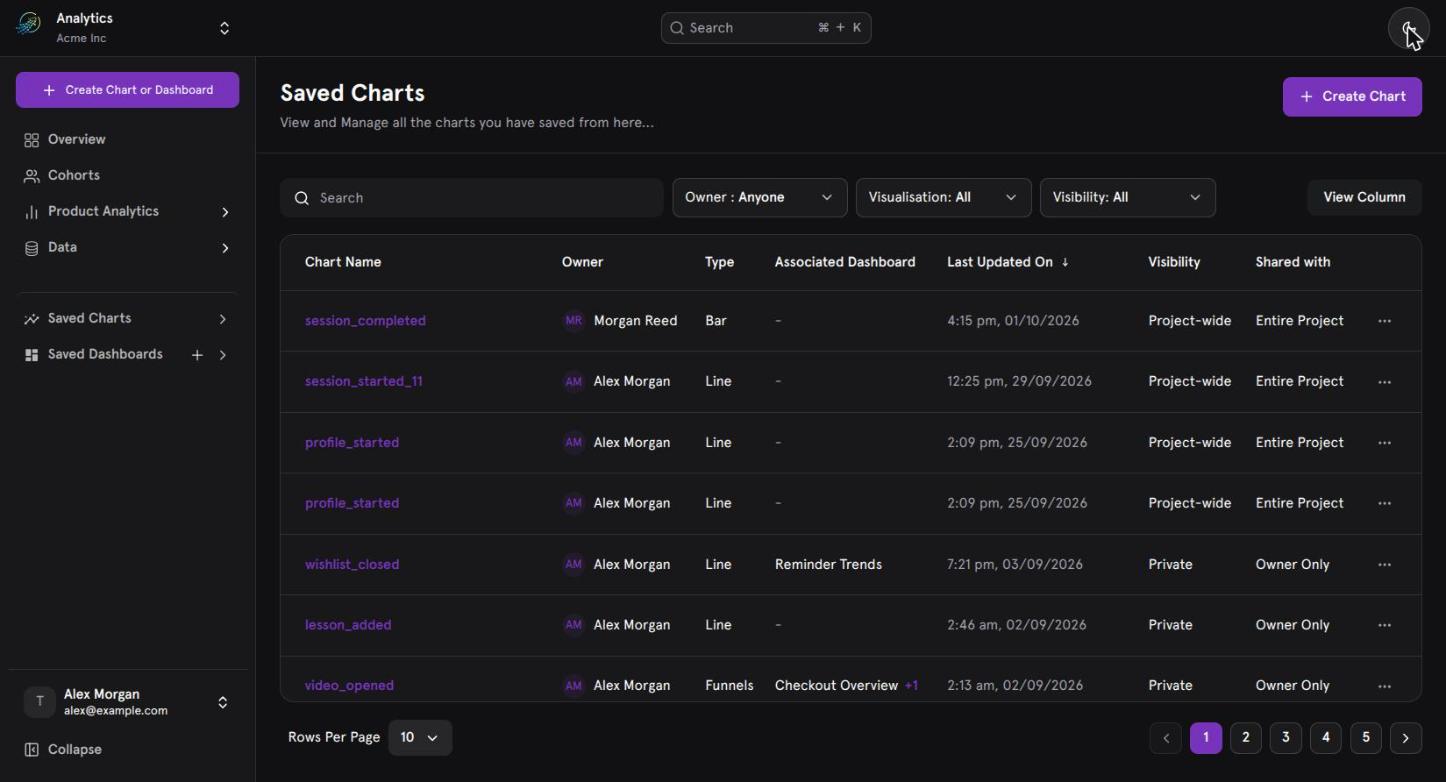
Task: Go to page 5 of results
Action: tap(1365, 738)
